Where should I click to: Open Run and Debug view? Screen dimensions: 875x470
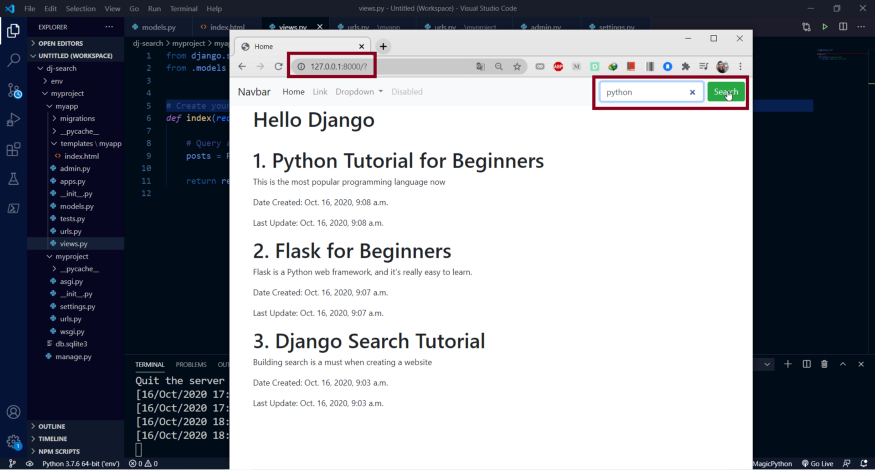click(x=13, y=119)
